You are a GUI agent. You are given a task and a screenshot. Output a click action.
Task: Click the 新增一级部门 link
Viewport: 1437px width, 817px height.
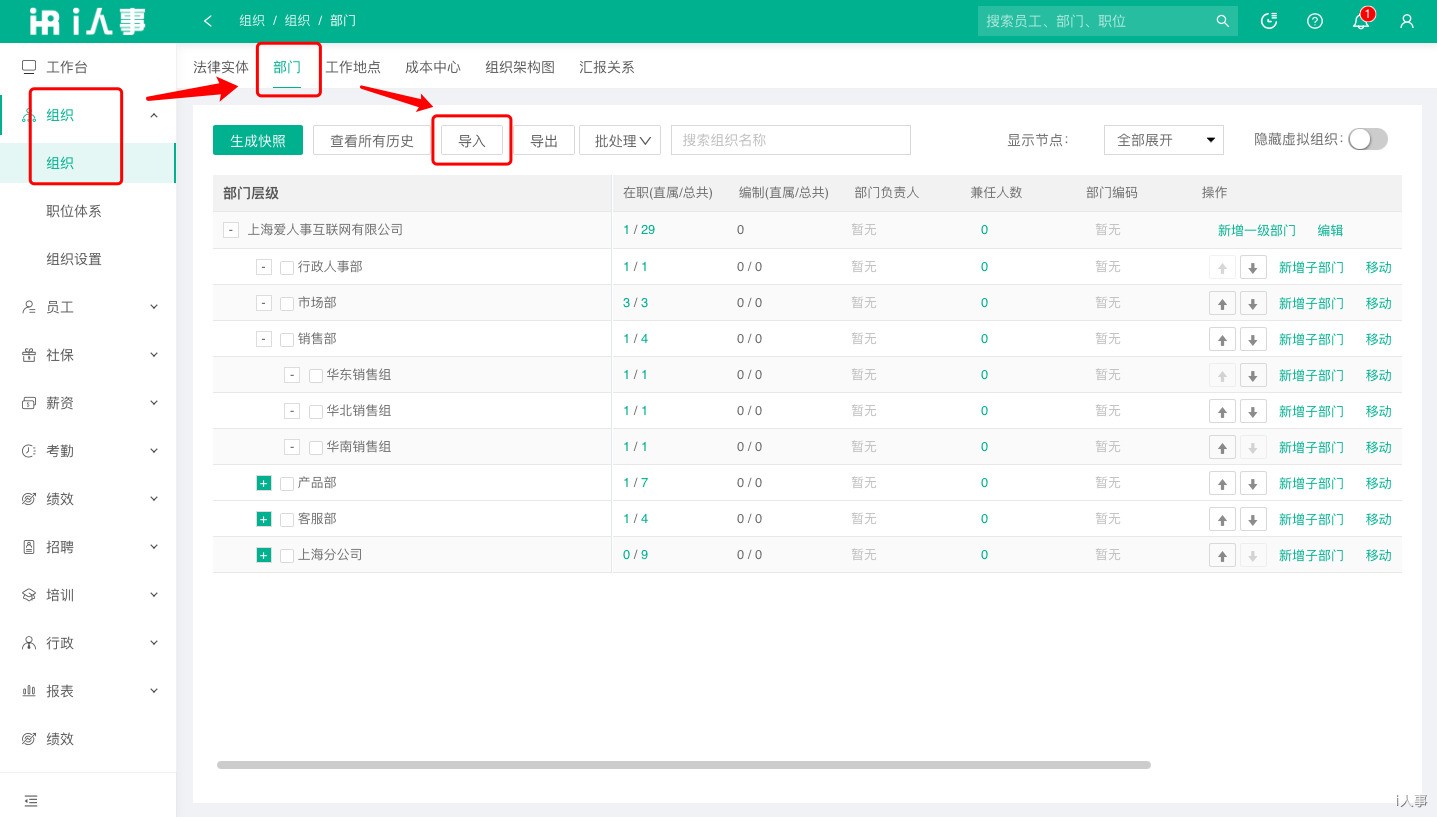point(1256,230)
